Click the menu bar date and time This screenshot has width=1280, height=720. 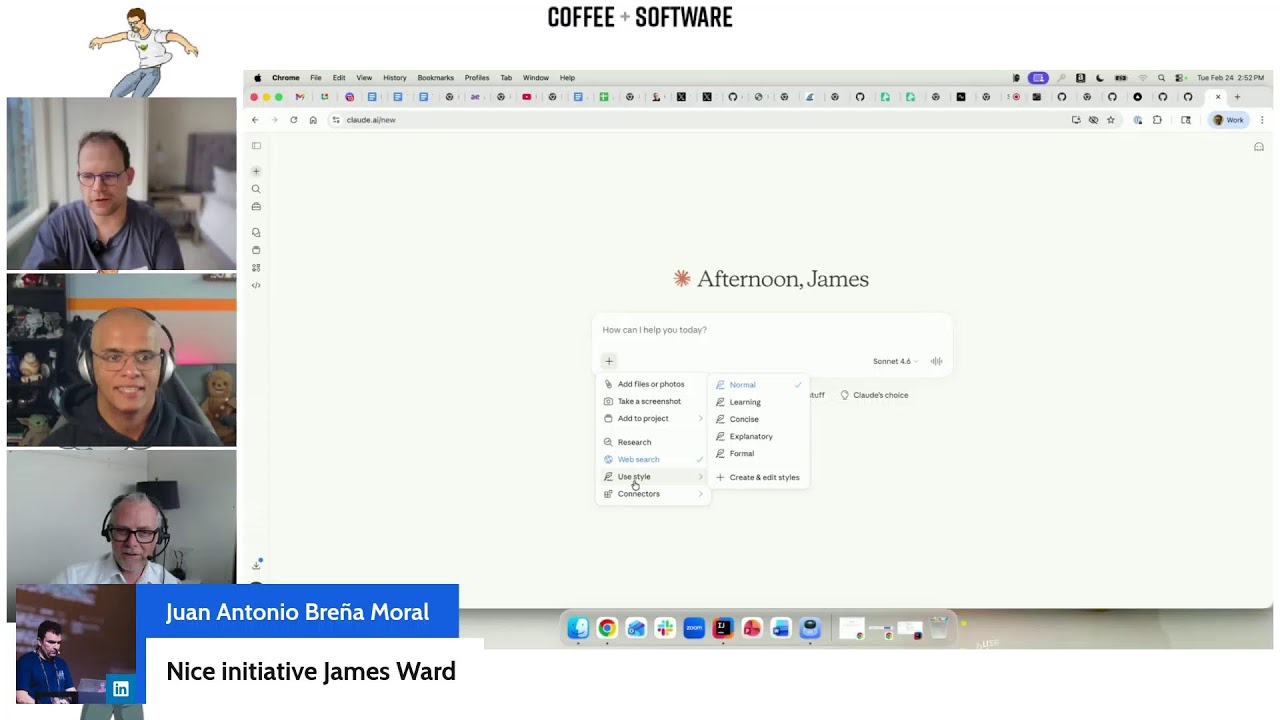1230,77
